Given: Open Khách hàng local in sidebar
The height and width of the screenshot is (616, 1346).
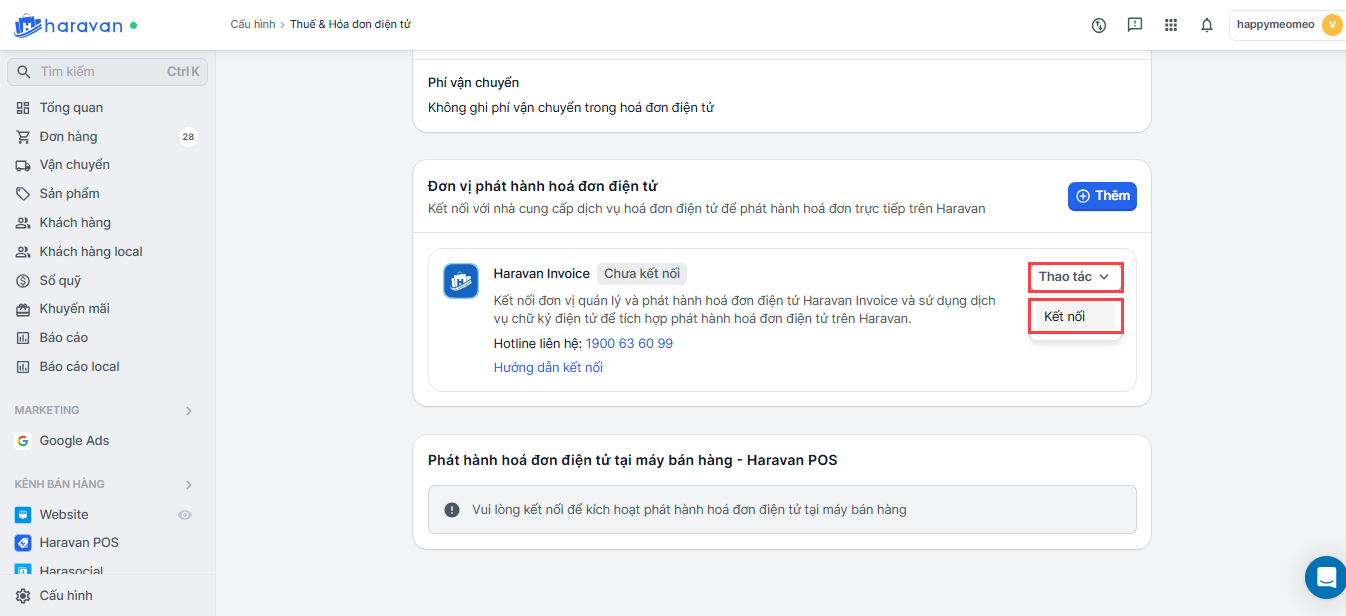Looking at the screenshot, I should click(91, 252).
